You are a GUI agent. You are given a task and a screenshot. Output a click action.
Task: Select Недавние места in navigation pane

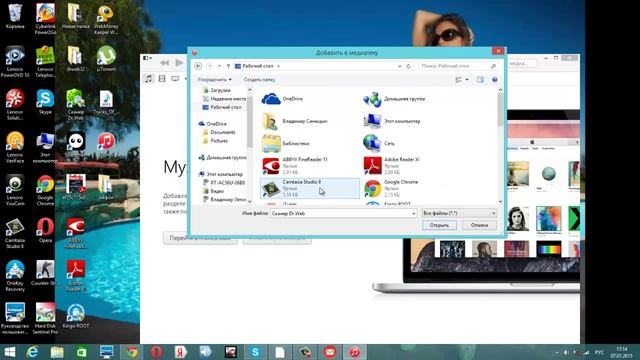[x=224, y=99]
